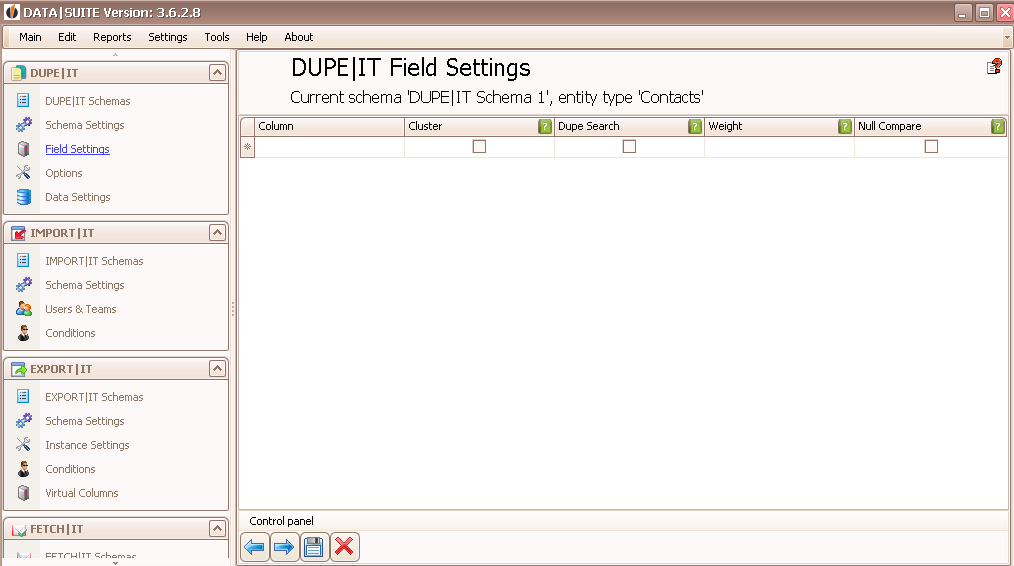Click the empty Column cell in new row
This screenshot has height=566, width=1014.
(x=330, y=147)
